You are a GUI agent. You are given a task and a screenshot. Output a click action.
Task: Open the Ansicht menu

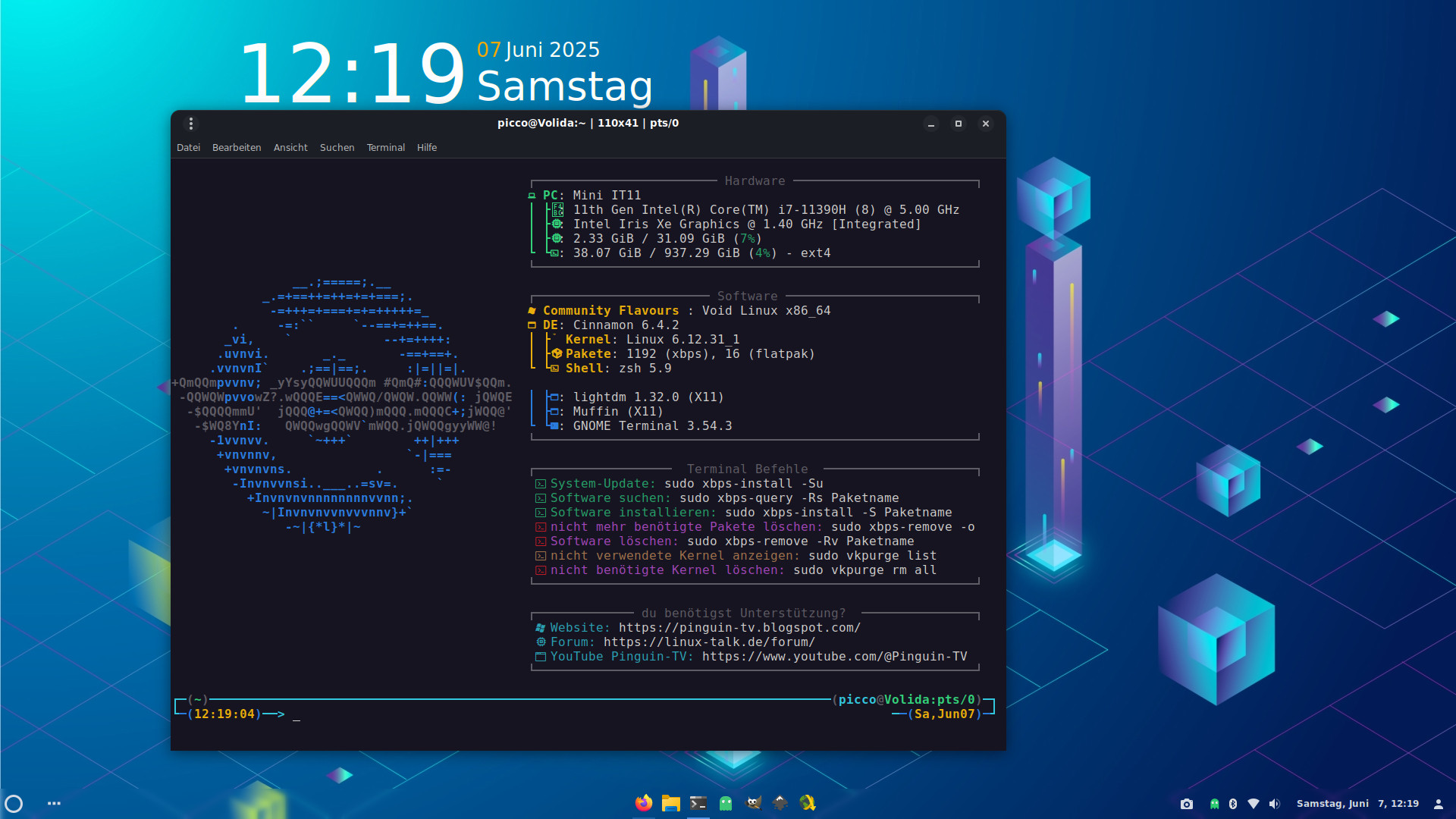pyautogui.click(x=290, y=148)
